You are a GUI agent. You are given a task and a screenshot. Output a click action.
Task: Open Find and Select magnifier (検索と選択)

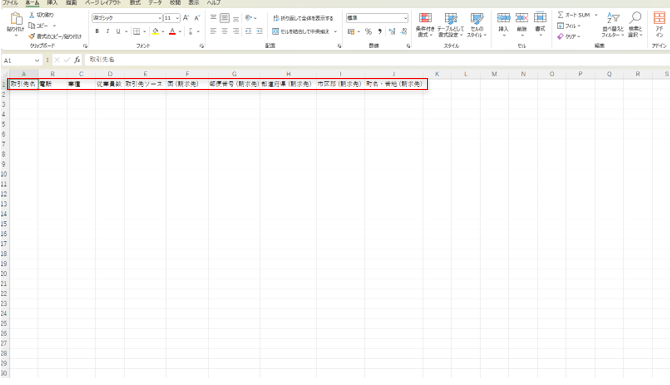click(635, 24)
